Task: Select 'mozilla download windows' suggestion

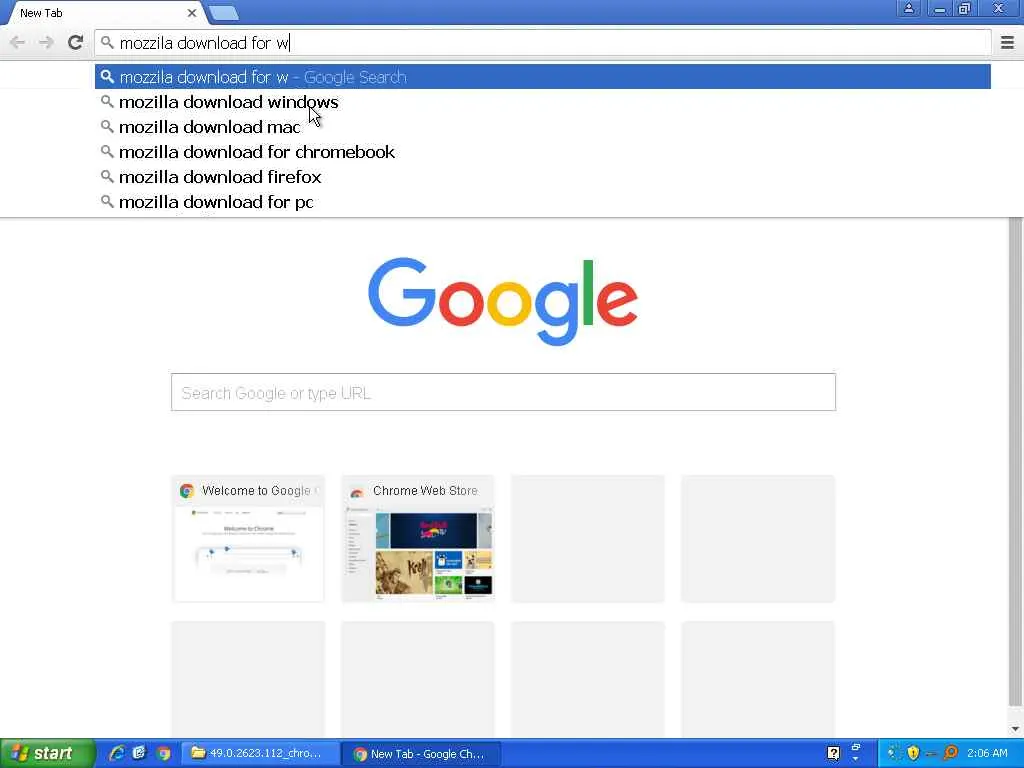Action: (228, 103)
